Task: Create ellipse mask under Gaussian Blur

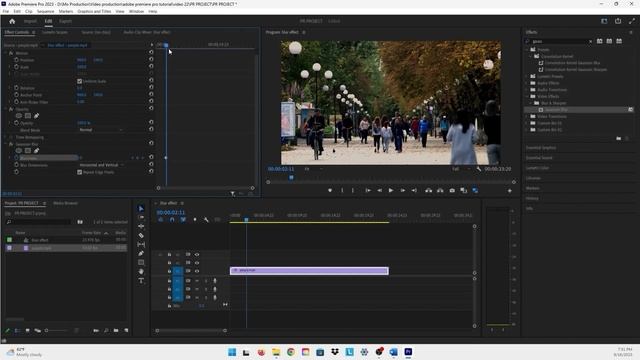Action: (19, 151)
